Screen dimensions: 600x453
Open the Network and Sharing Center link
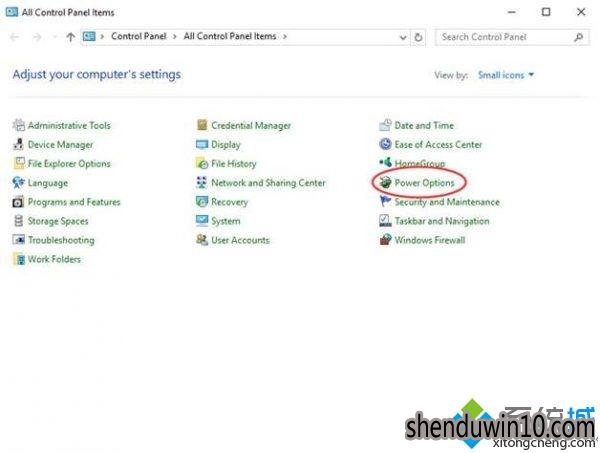(x=268, y=183)
